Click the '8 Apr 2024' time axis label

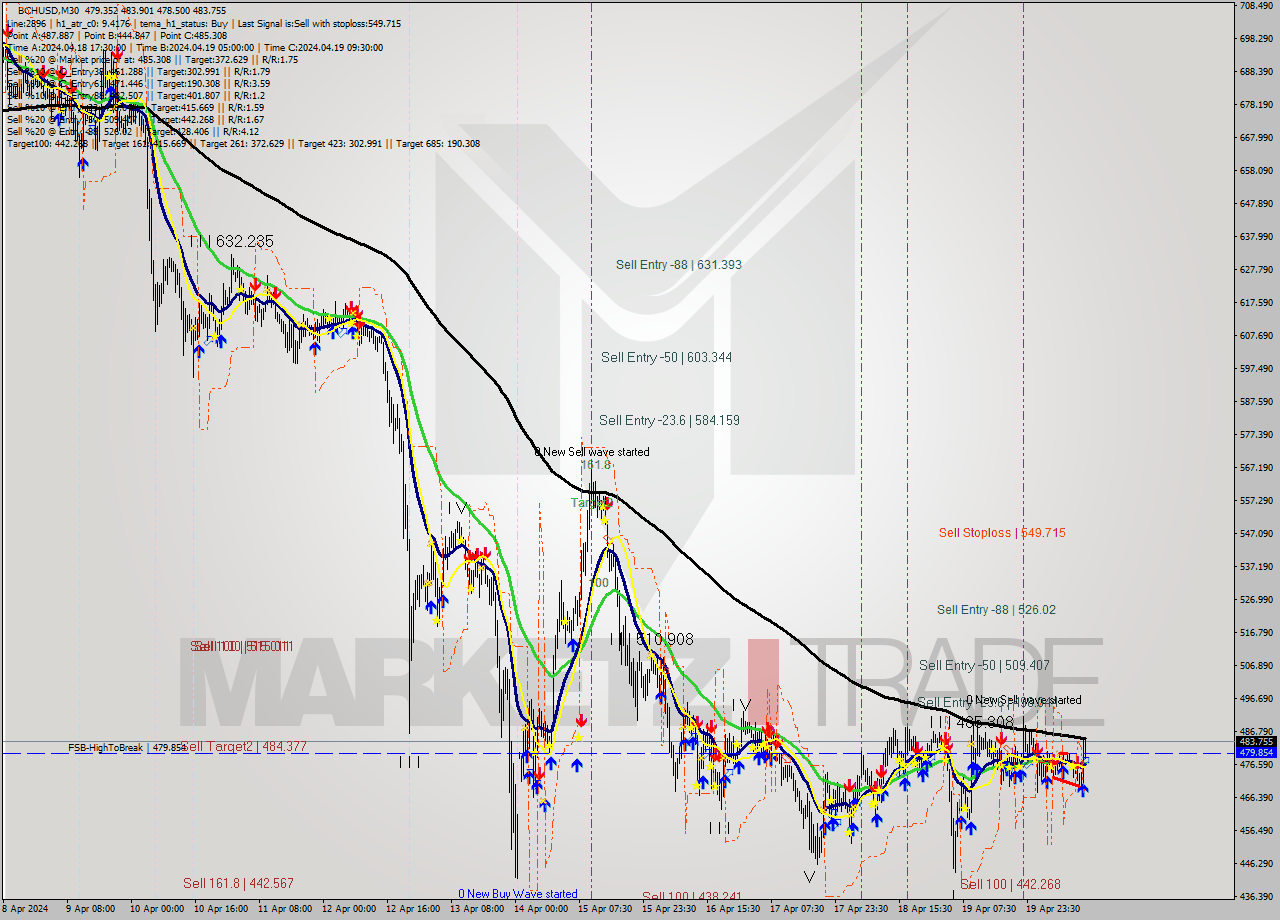tap(23, 910)
